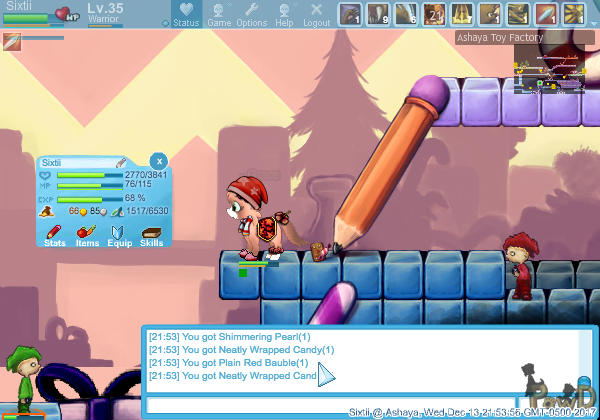The height and width of the screenshot is (420, 600).
Task: Use the first hotbar skill slot
Action: point(350,14)
